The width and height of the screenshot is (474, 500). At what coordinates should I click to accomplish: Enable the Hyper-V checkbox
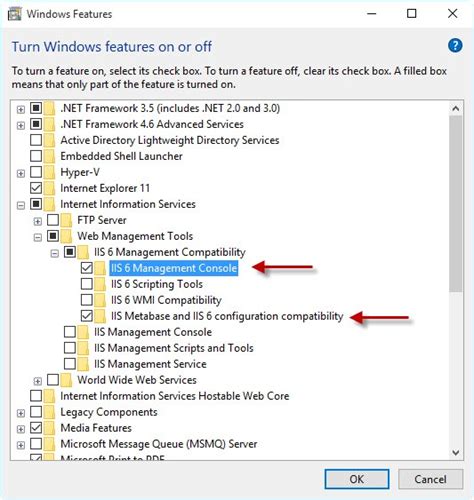pyautogui.click(x=36, y=172)
